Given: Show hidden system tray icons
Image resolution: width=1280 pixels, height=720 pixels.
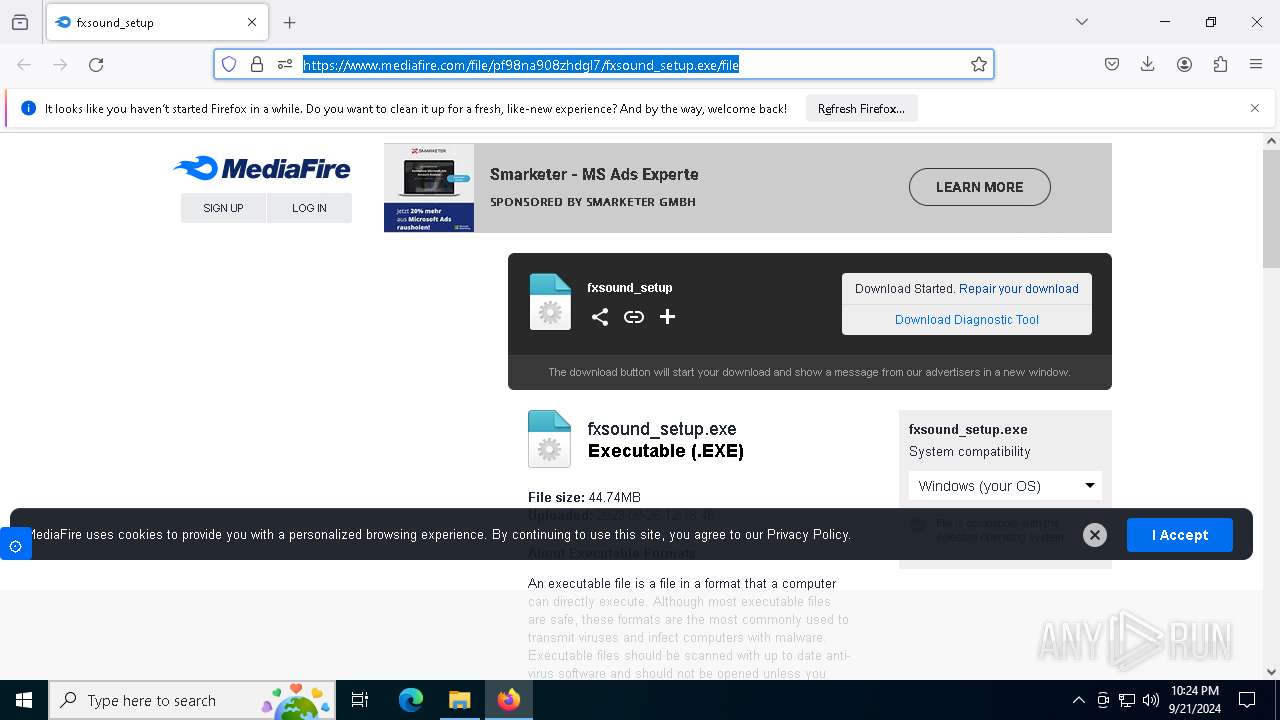Looking at the screenshot, I should point(1078,700).
